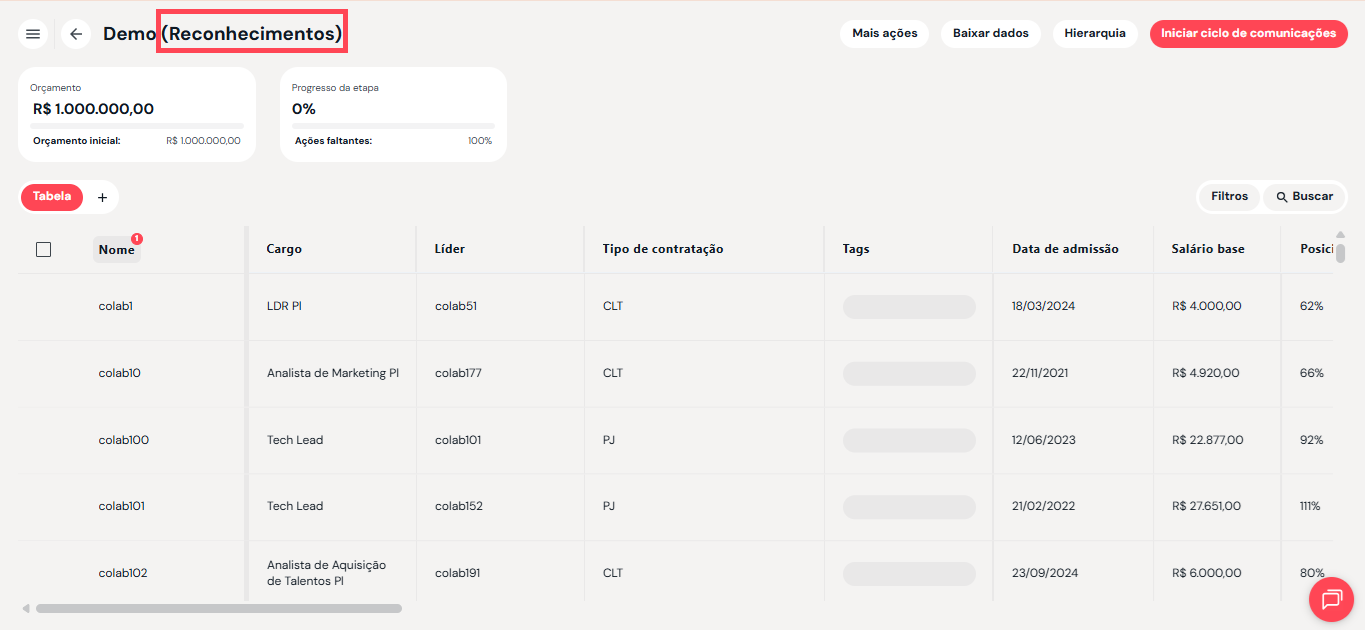Click the Cargo column header

coord(284,249)
